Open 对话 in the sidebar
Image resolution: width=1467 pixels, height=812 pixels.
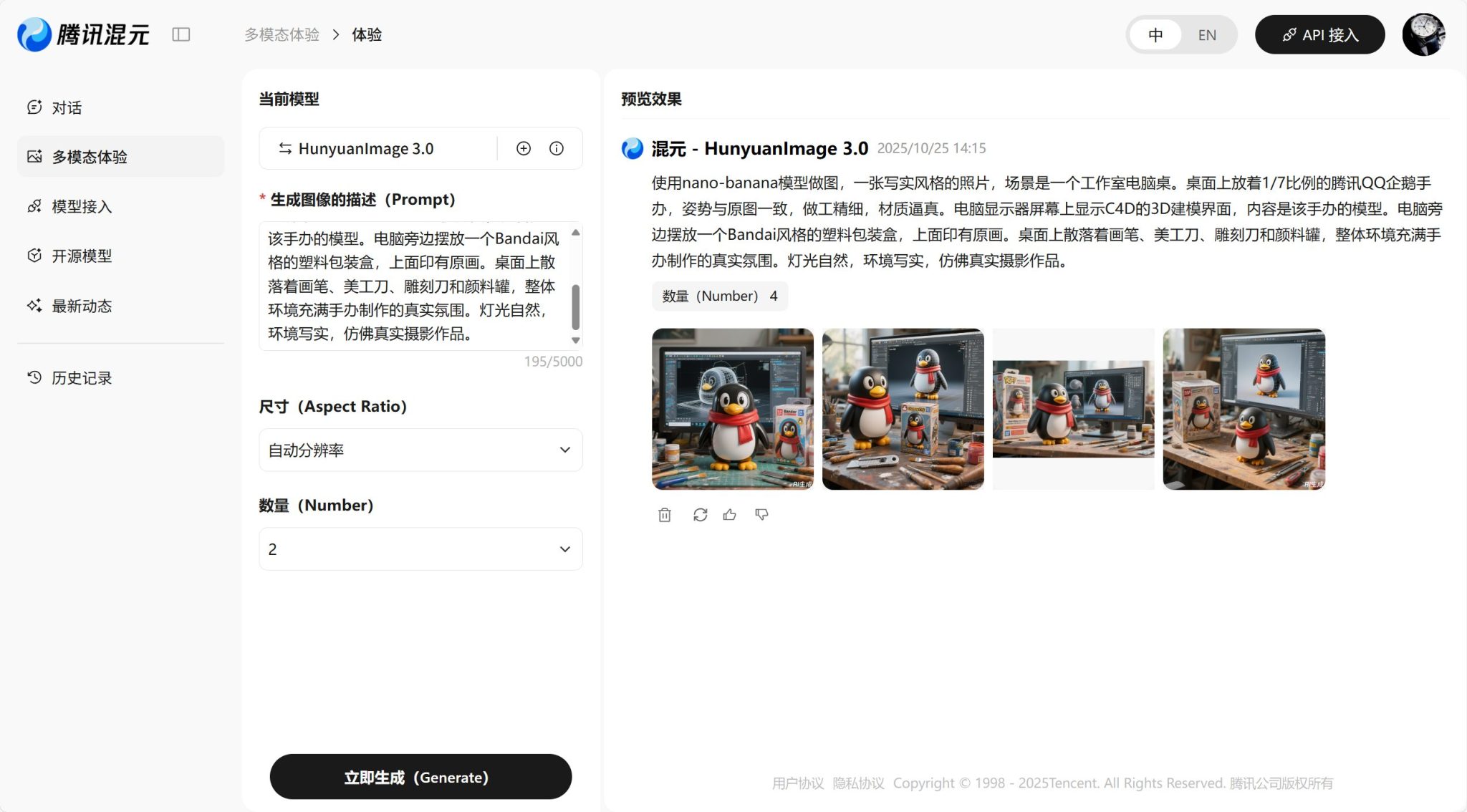click(x=67, y=107)
